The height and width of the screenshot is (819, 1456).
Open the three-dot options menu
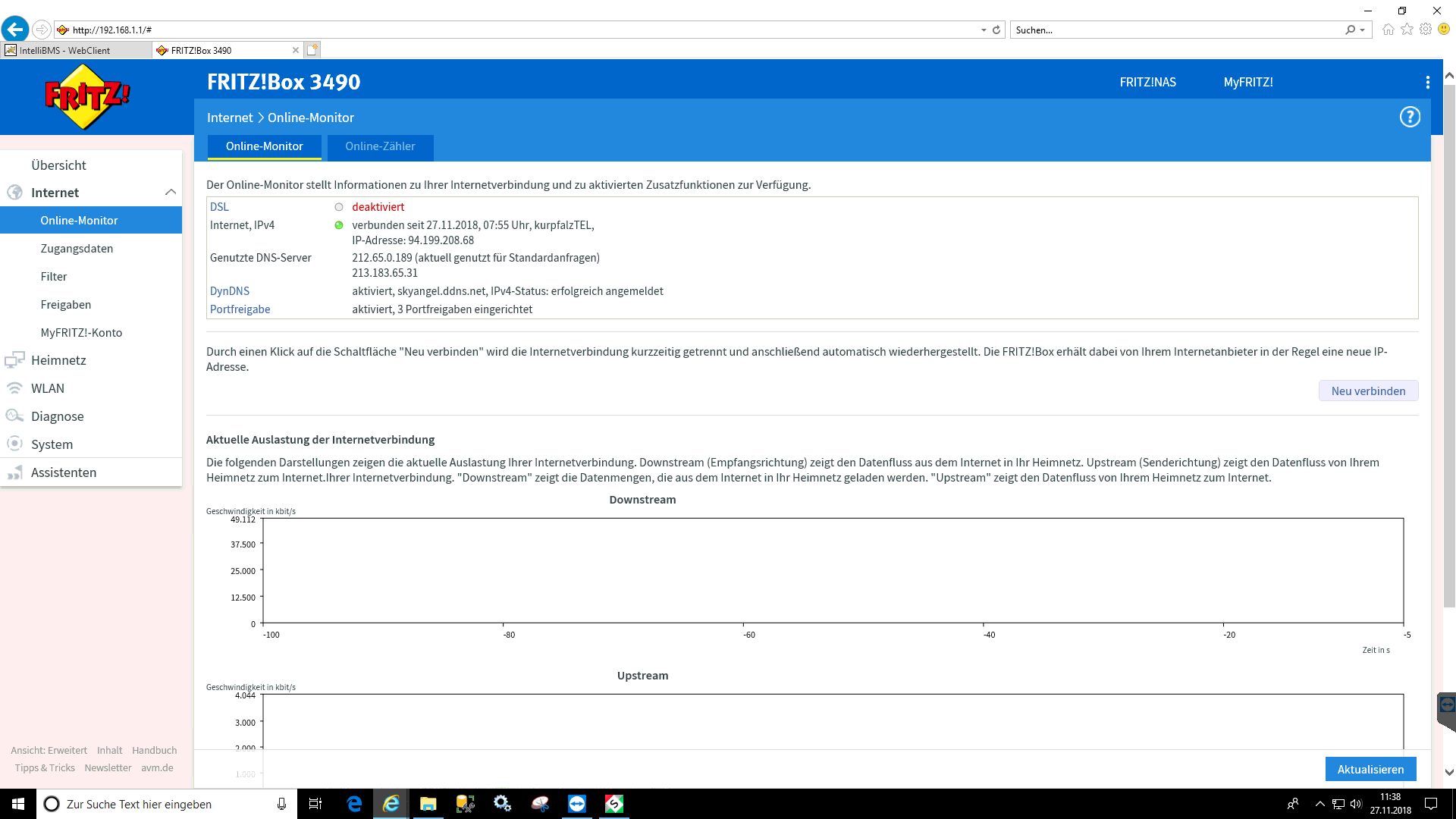coord(1427,82)
